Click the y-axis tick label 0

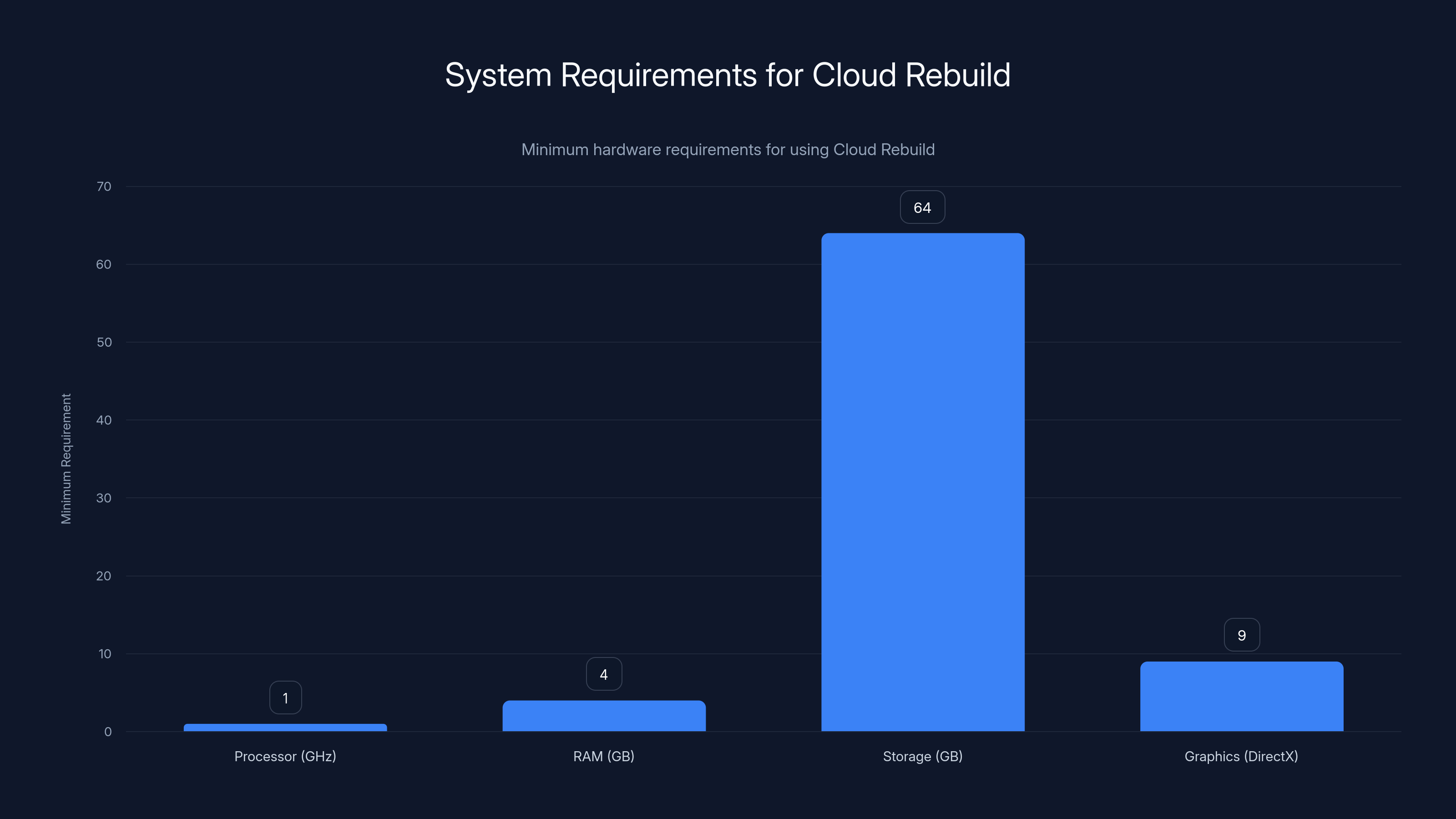(108, 732)
